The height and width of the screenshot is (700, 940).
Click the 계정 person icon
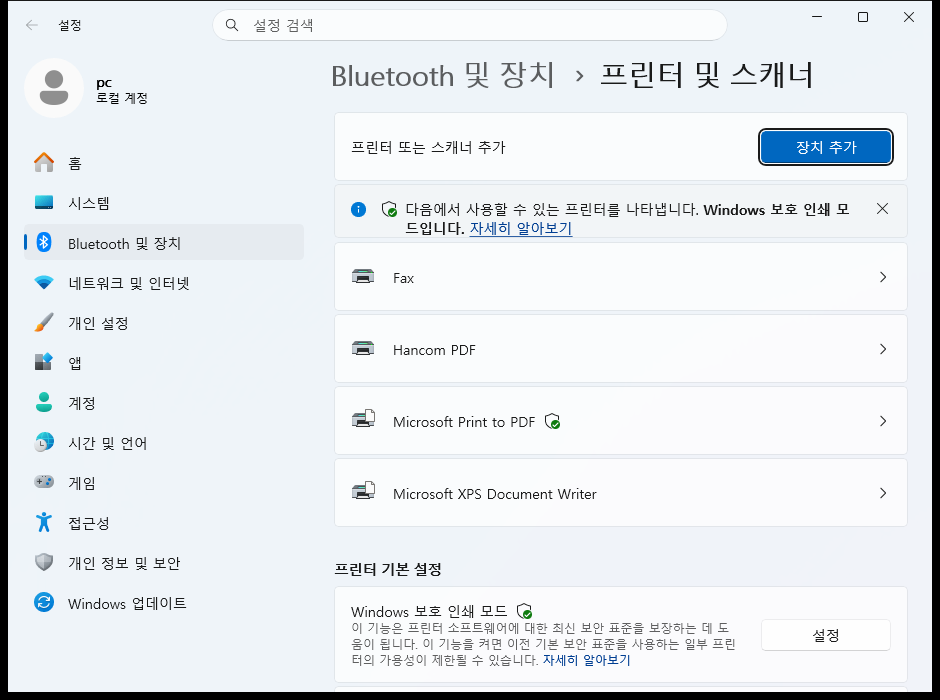coord(44,402)
